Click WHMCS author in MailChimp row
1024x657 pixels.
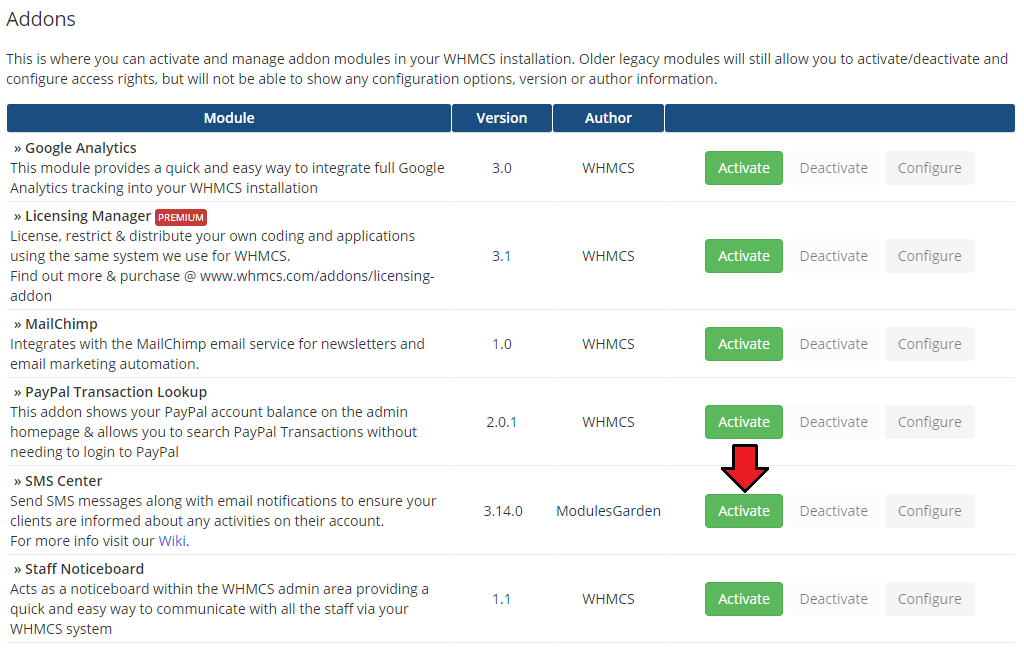tap(608, 344)
